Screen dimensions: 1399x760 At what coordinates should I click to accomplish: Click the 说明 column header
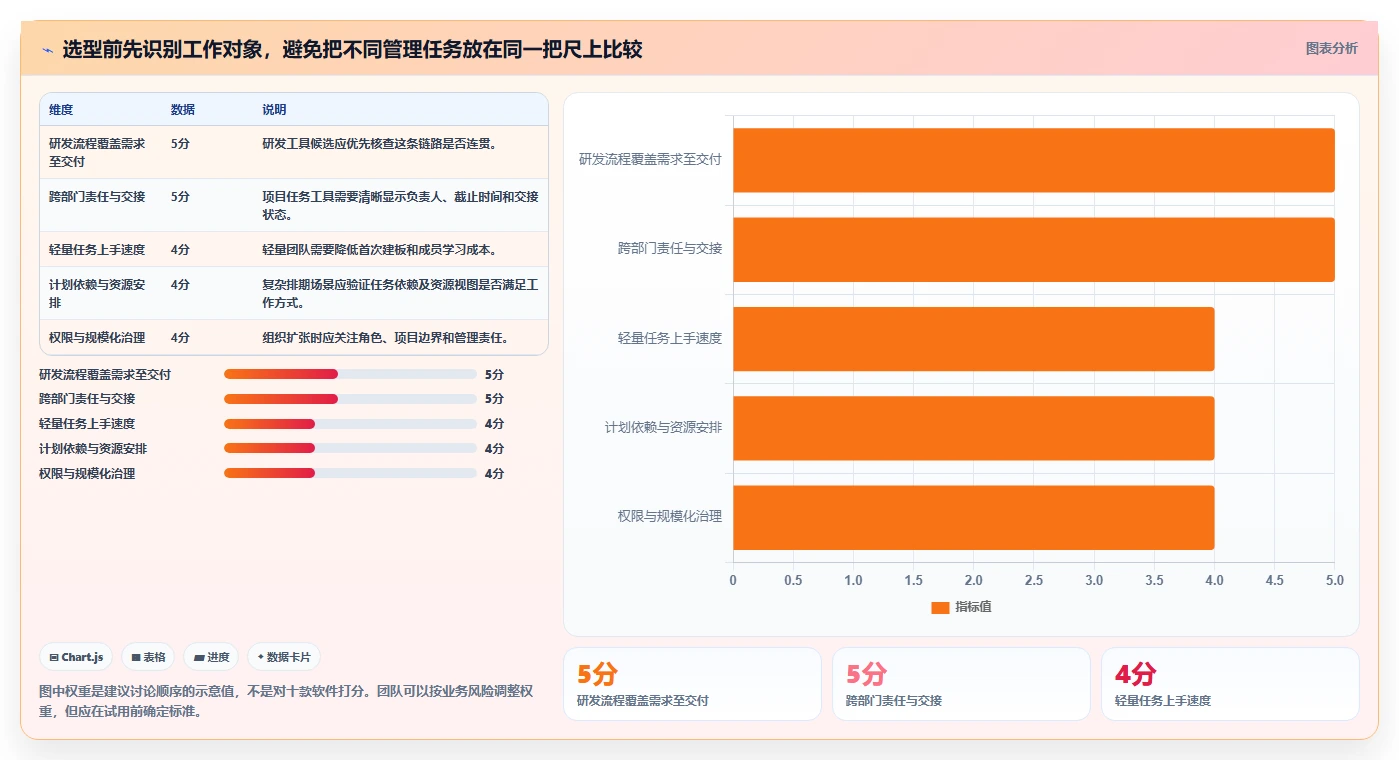[x=274, y=110]
